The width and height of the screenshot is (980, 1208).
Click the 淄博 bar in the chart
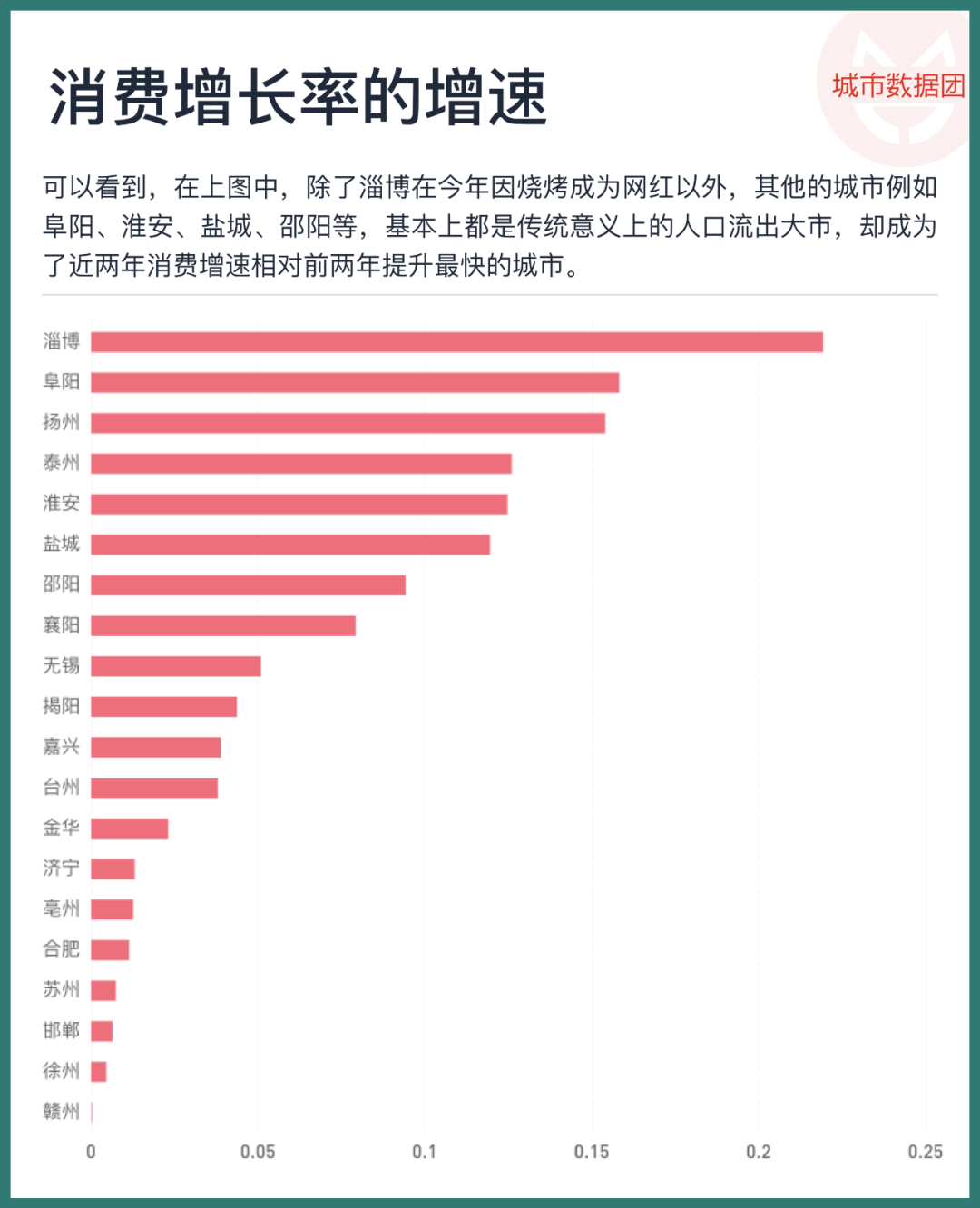click(x=456, y=342)
